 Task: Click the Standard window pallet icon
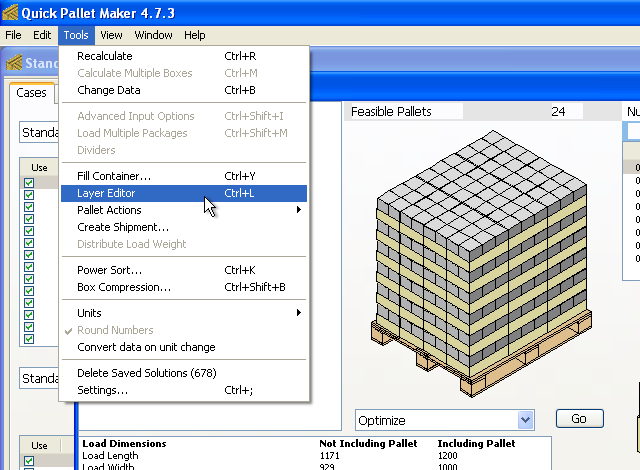(x=14, y=62)
